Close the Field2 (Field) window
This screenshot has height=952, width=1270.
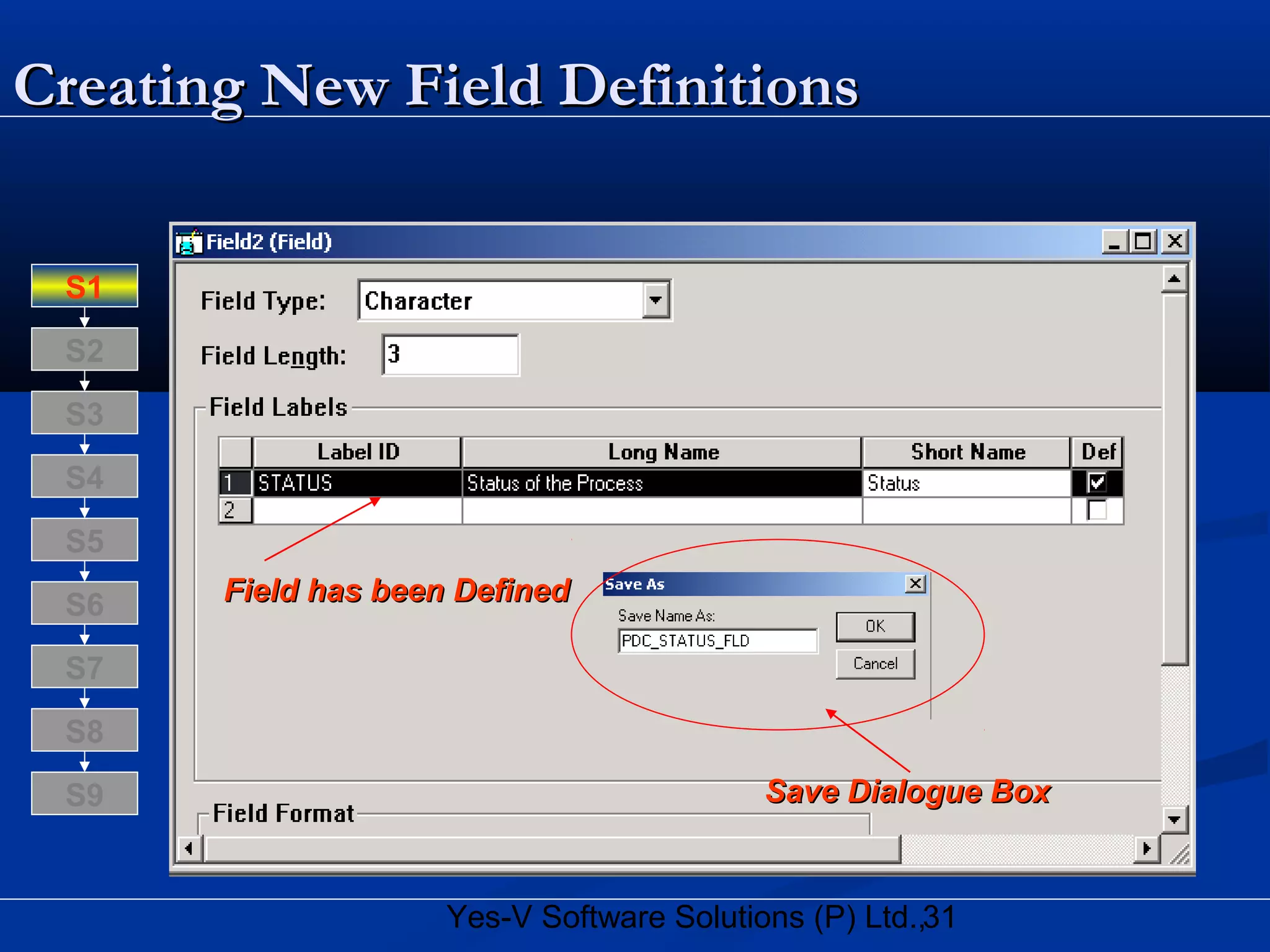[x=1175, y=242]
